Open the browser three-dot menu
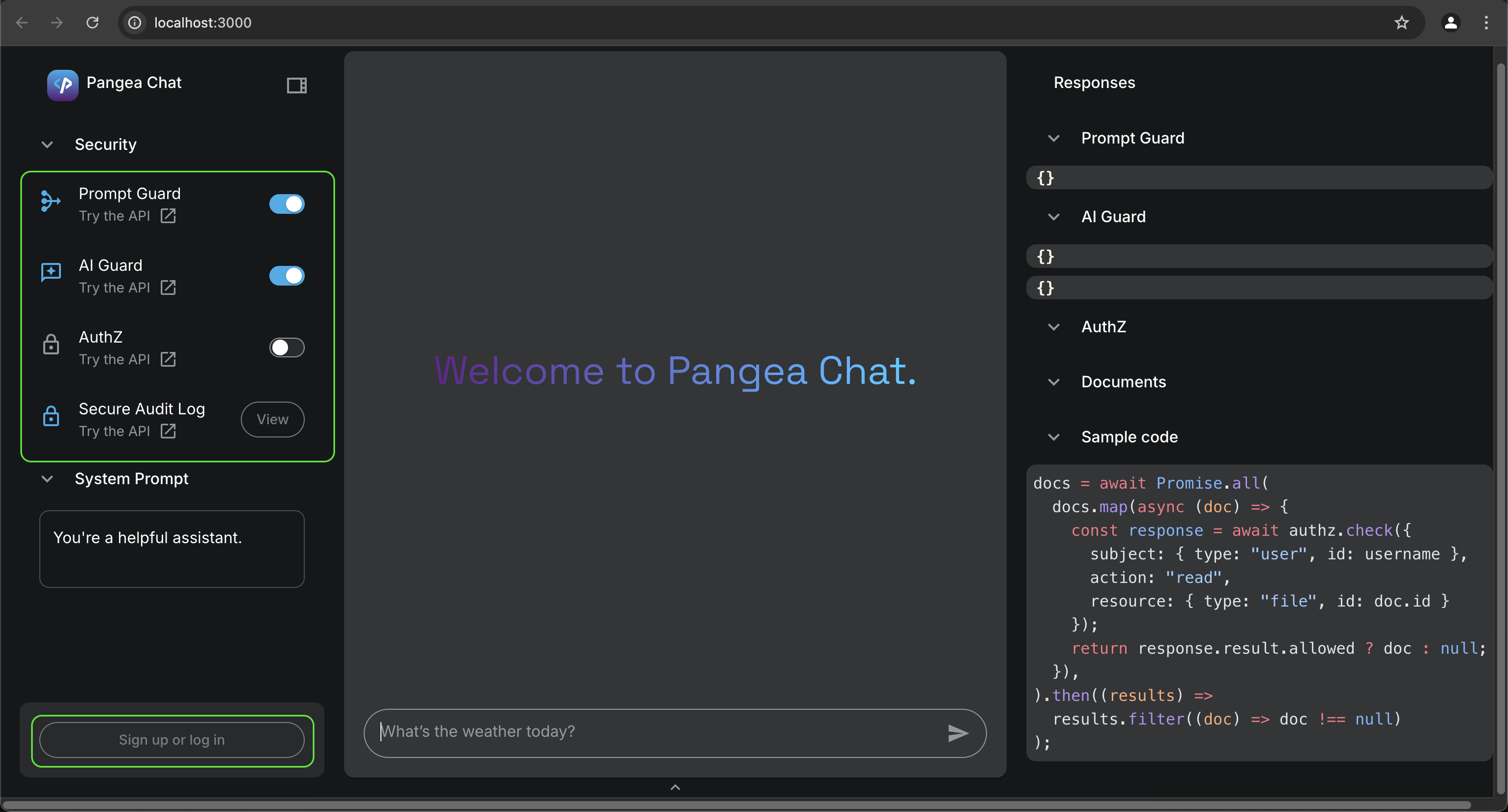1508x812 pixels. [x=1486, y=23]
